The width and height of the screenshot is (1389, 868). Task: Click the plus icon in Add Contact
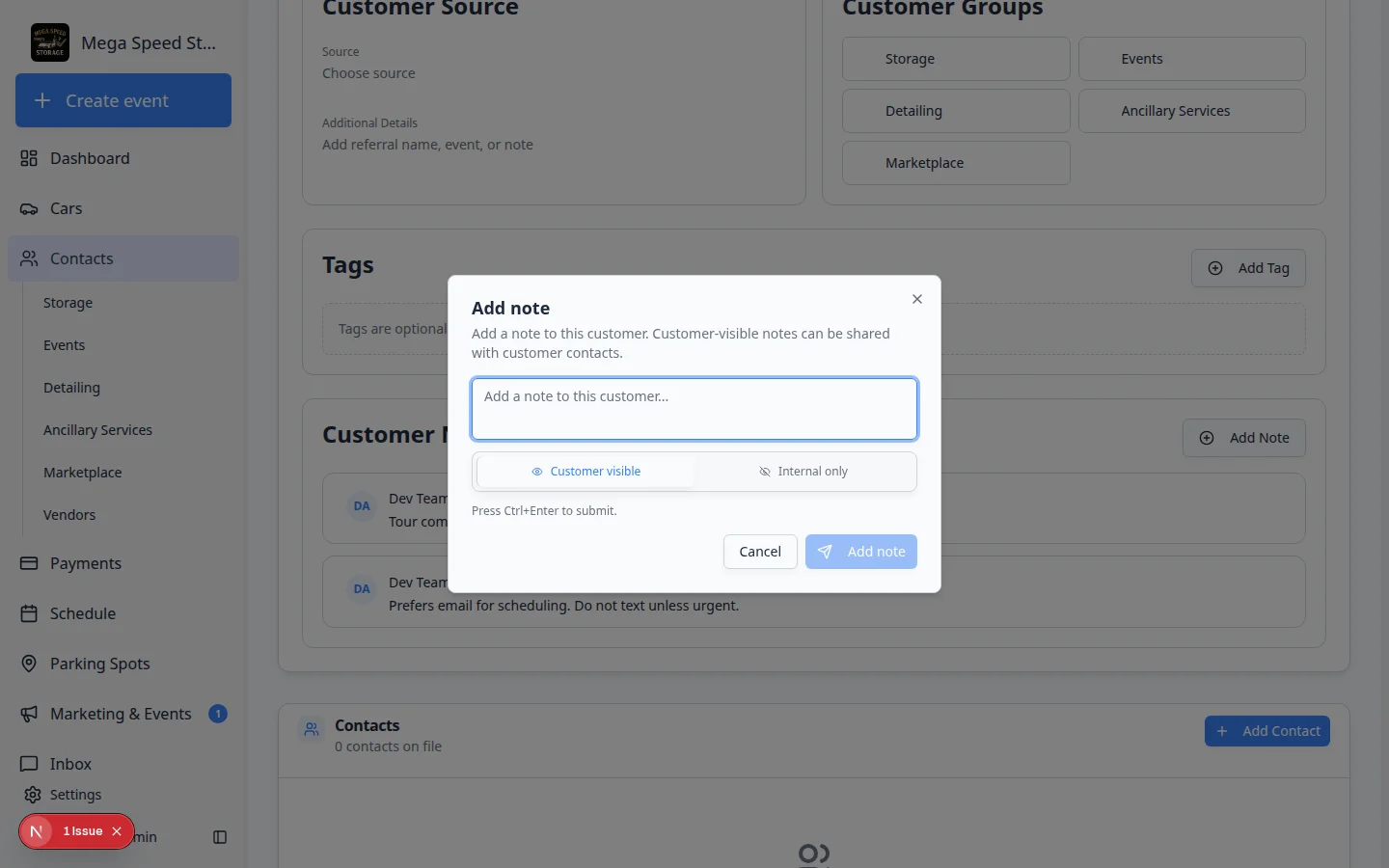1222,731
